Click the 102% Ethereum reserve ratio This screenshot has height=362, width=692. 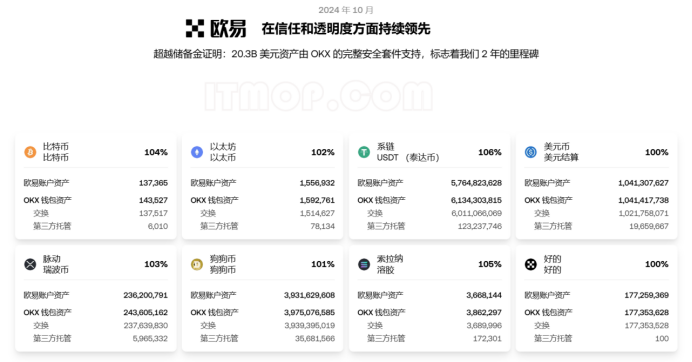[323, 152]
